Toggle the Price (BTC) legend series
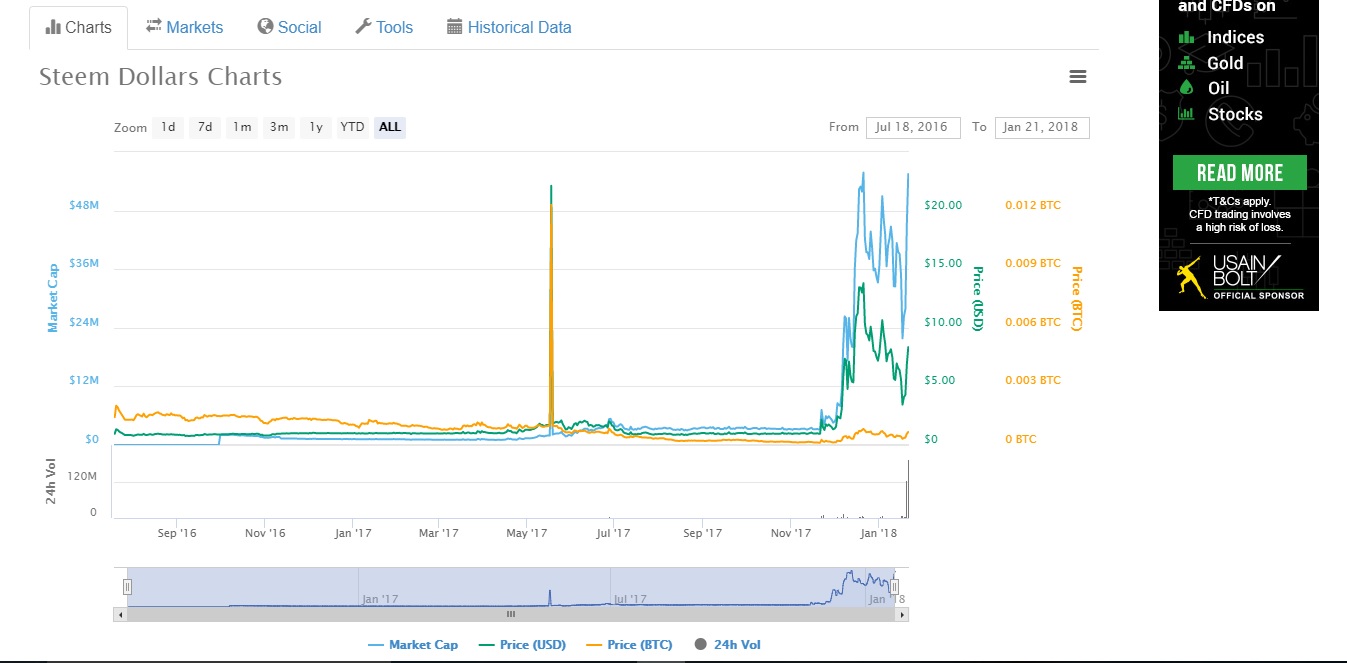 coord(628,645)
